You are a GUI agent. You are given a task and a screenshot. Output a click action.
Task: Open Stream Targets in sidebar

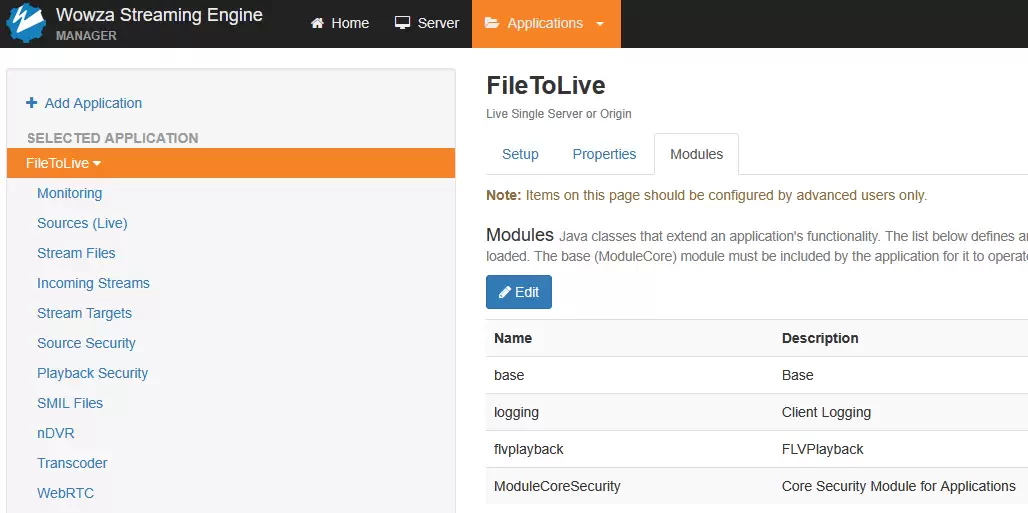85,314
